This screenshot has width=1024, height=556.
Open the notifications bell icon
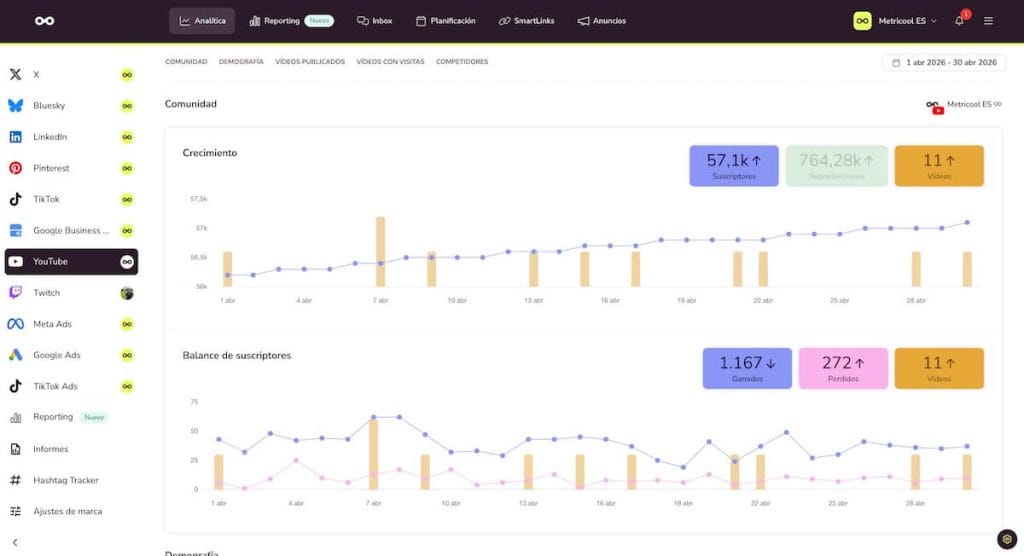click(959, 21)
